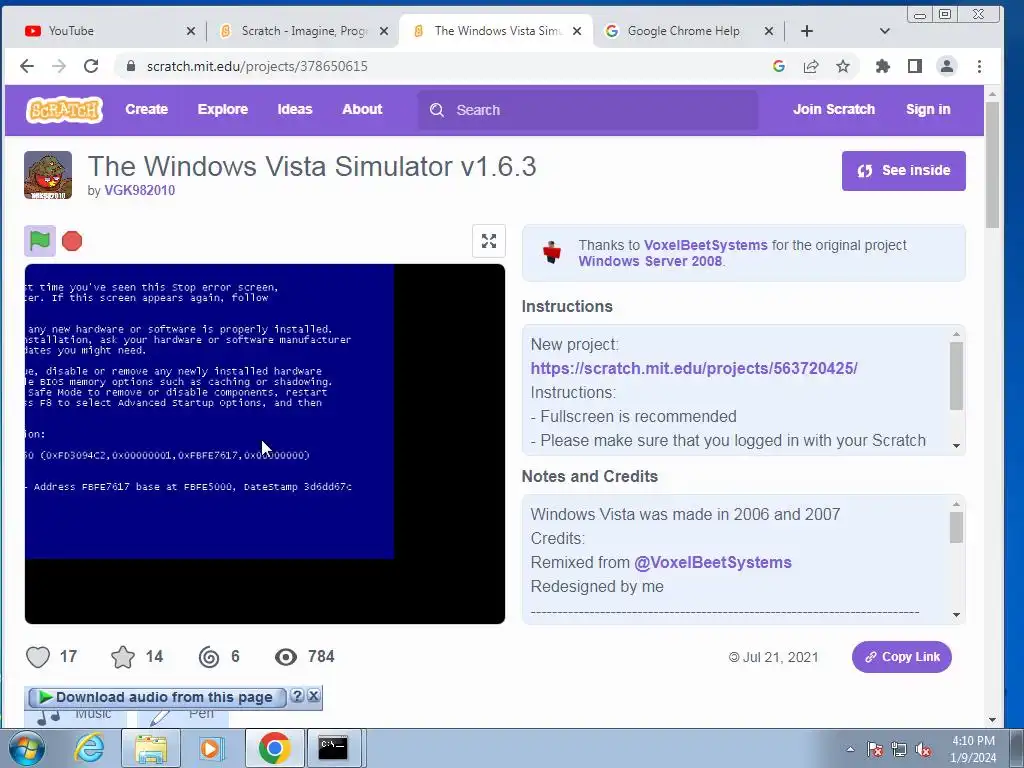The height and width of the screenshot is (768, 1024).
Task: Click the Action Center flag tray icon
Action: click(875, 750)
